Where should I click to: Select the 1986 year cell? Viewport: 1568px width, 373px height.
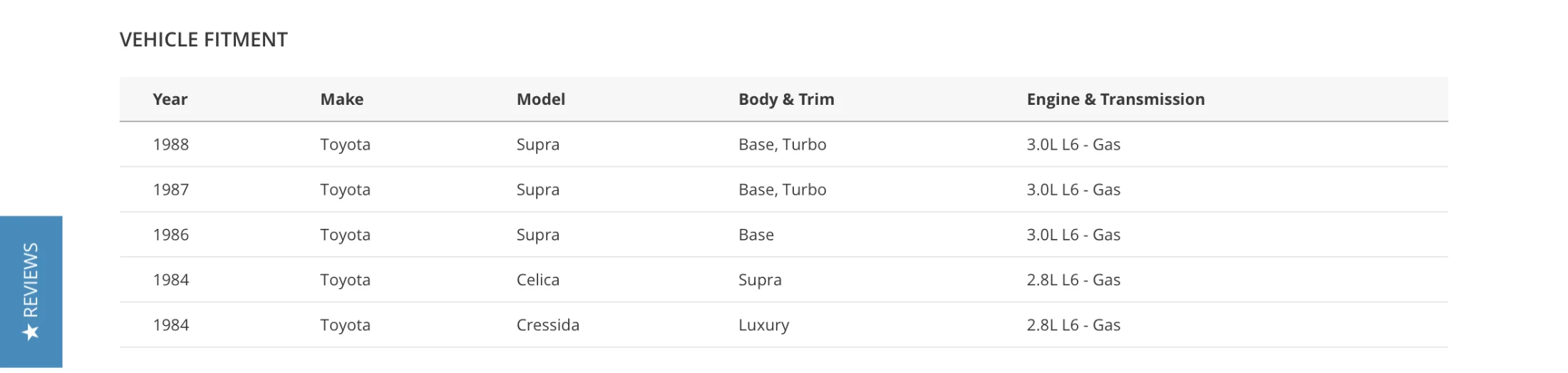click(x=170, y=235)
